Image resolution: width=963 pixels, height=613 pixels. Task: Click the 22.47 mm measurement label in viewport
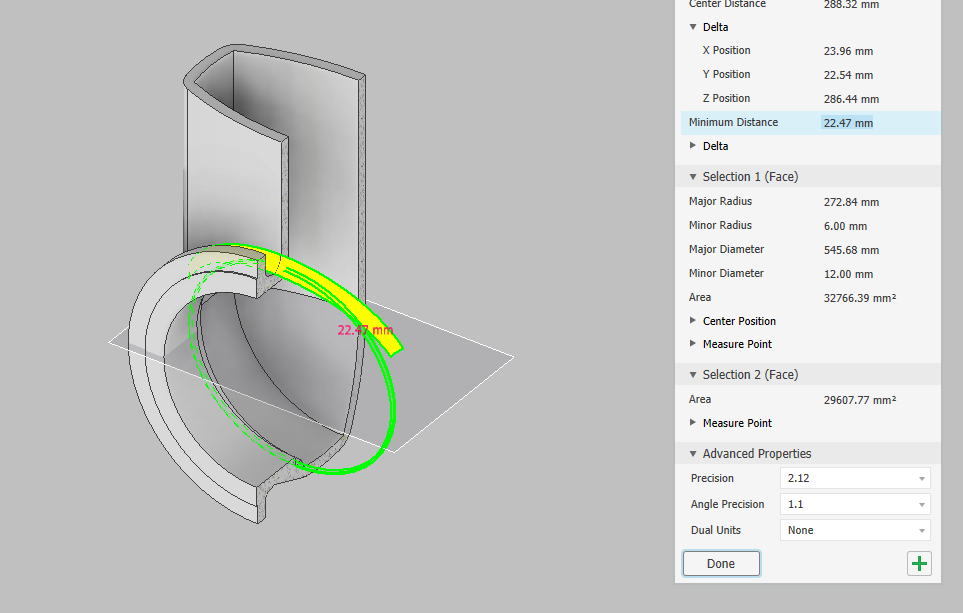(363, 329)
